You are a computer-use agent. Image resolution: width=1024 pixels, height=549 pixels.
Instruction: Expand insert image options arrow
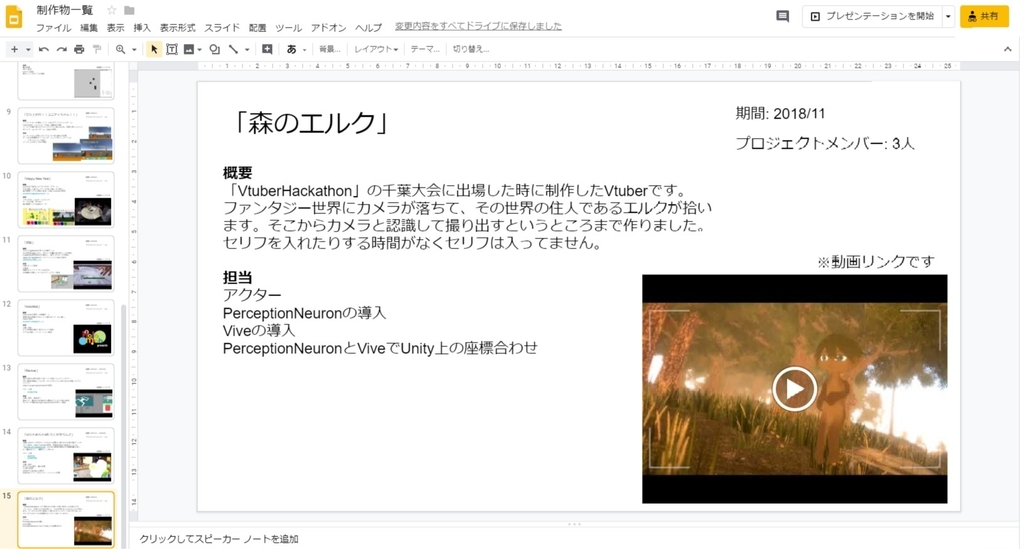pos(200,49)
